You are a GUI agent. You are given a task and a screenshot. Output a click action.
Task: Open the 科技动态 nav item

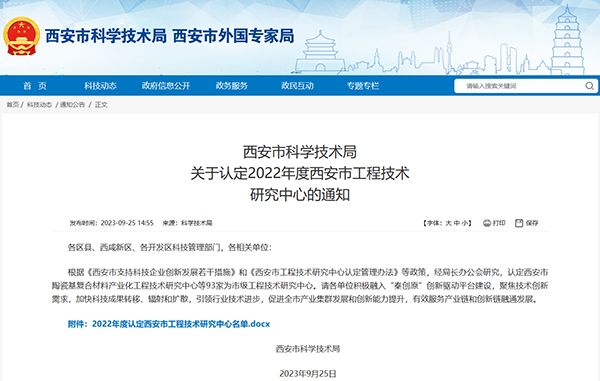(x=100, y=86)
